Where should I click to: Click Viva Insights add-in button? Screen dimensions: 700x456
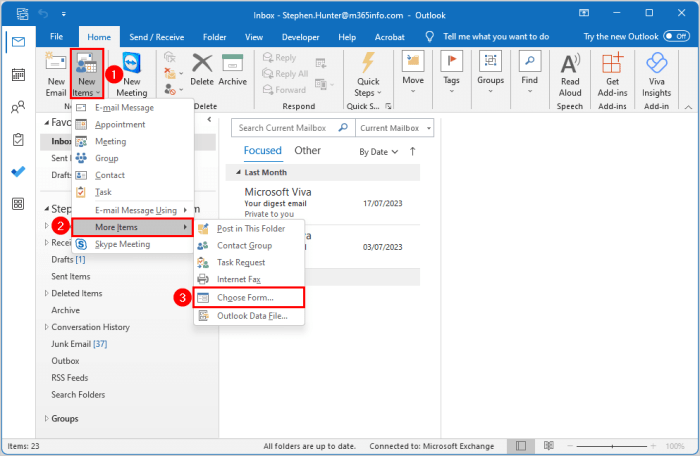[x=656, y=75]
